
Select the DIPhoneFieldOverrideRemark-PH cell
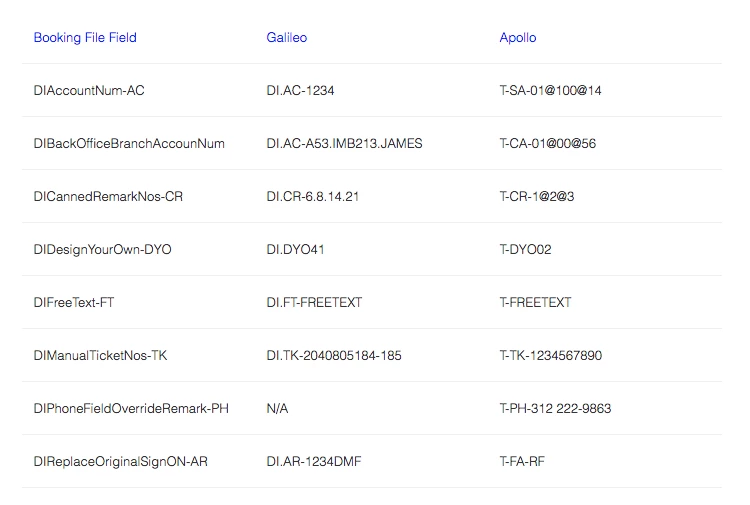click(x=131, y=409)
